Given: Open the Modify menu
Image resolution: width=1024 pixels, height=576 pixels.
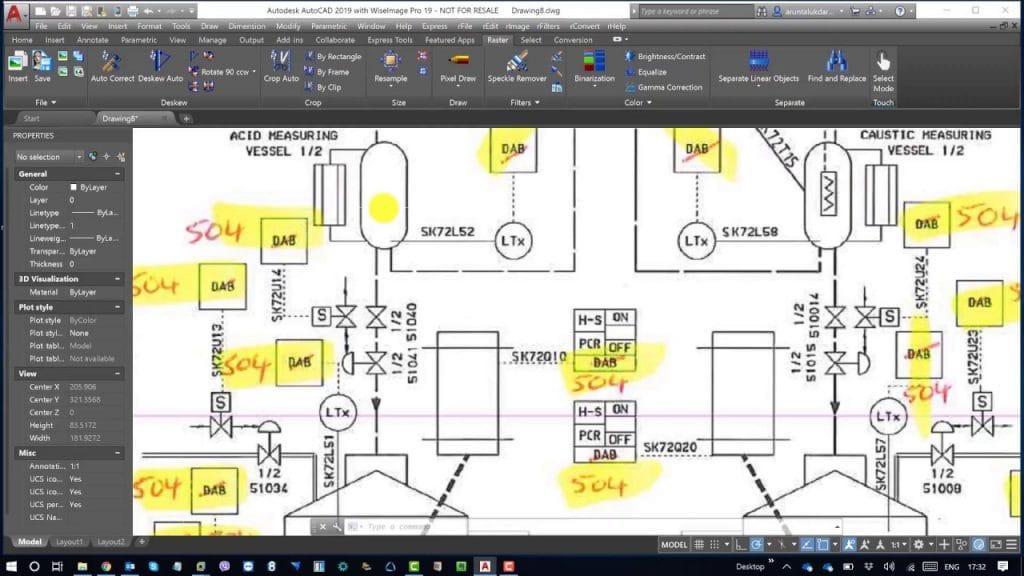Looking at the screenshot, I should tap(287, 26).
